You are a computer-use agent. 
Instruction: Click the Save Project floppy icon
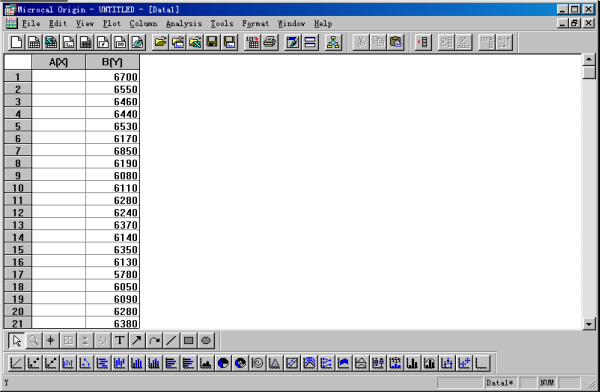tap(212, 42)
